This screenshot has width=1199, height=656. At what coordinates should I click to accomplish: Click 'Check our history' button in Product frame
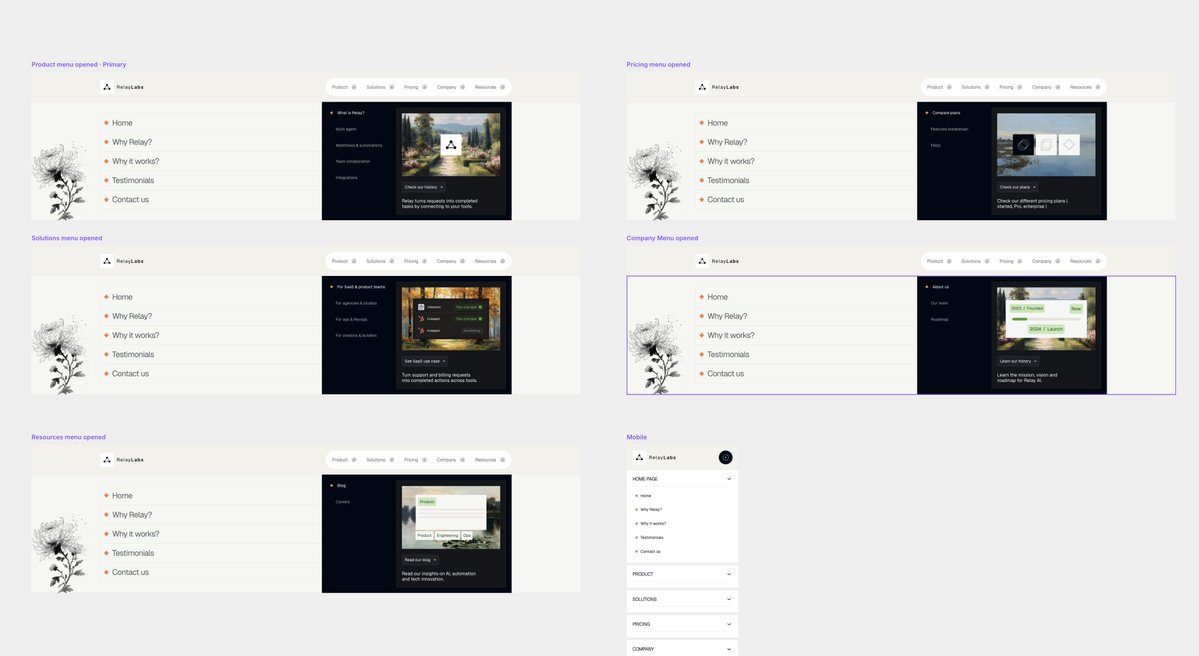[424, 187]
